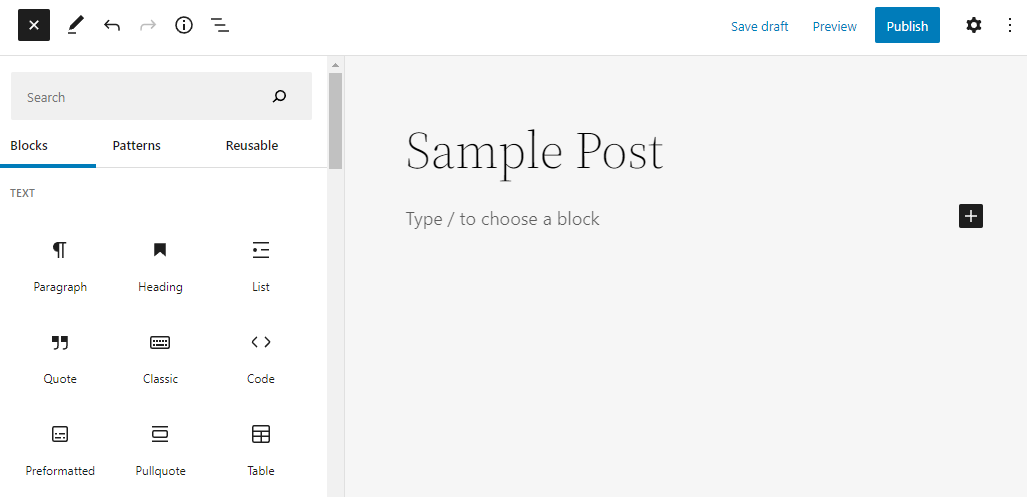
Task: Switch to the Patterns tab
Action: pos(136,146)
